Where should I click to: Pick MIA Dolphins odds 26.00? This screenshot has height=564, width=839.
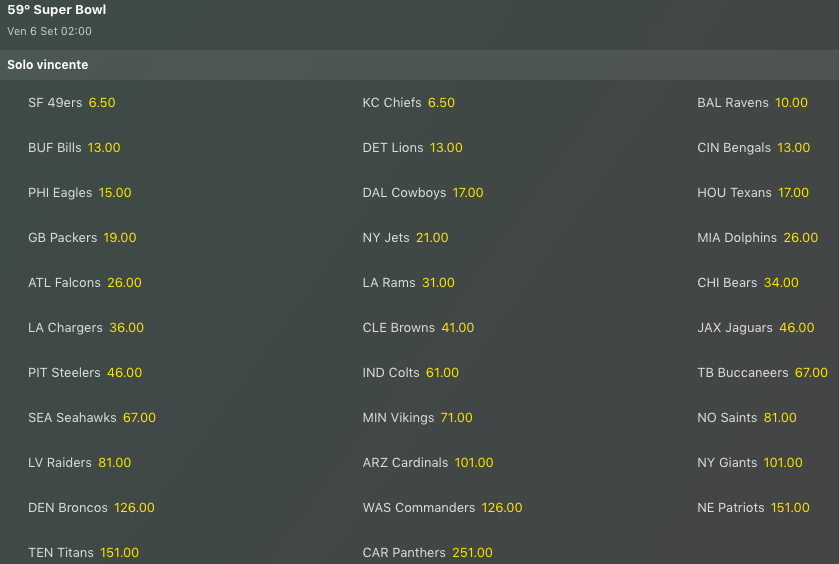tap(800, 238)
